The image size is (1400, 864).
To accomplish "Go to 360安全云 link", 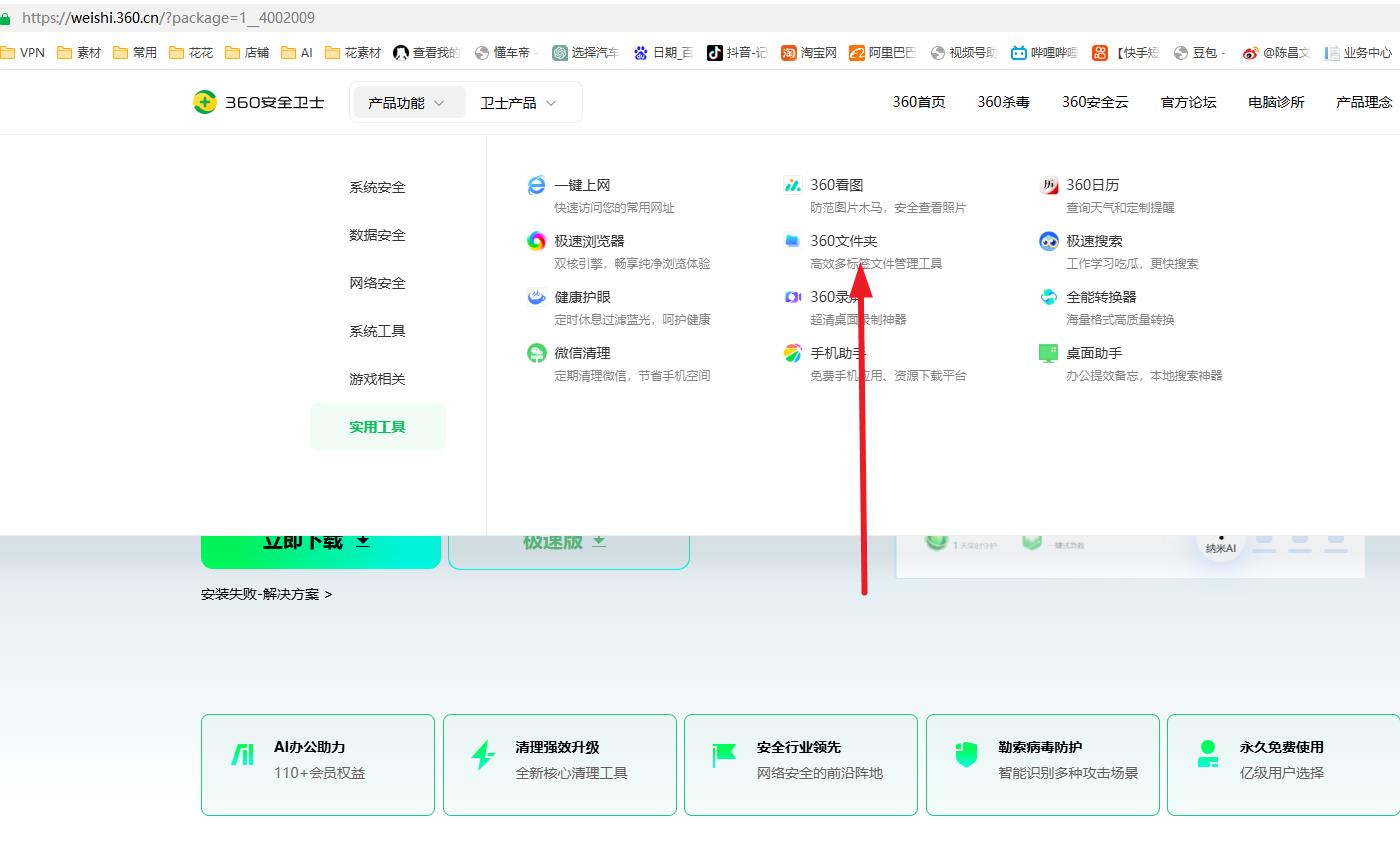I will [1095, 102].
